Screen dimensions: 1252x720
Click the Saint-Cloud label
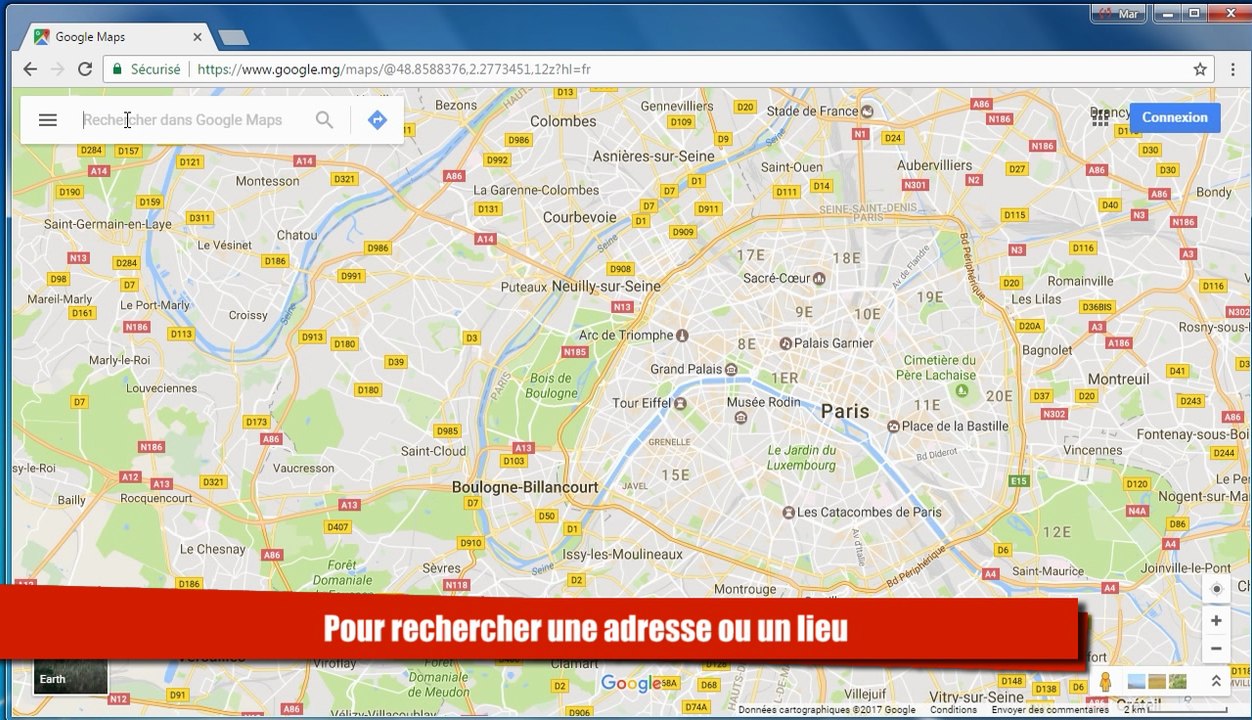(x=433, y=451)
